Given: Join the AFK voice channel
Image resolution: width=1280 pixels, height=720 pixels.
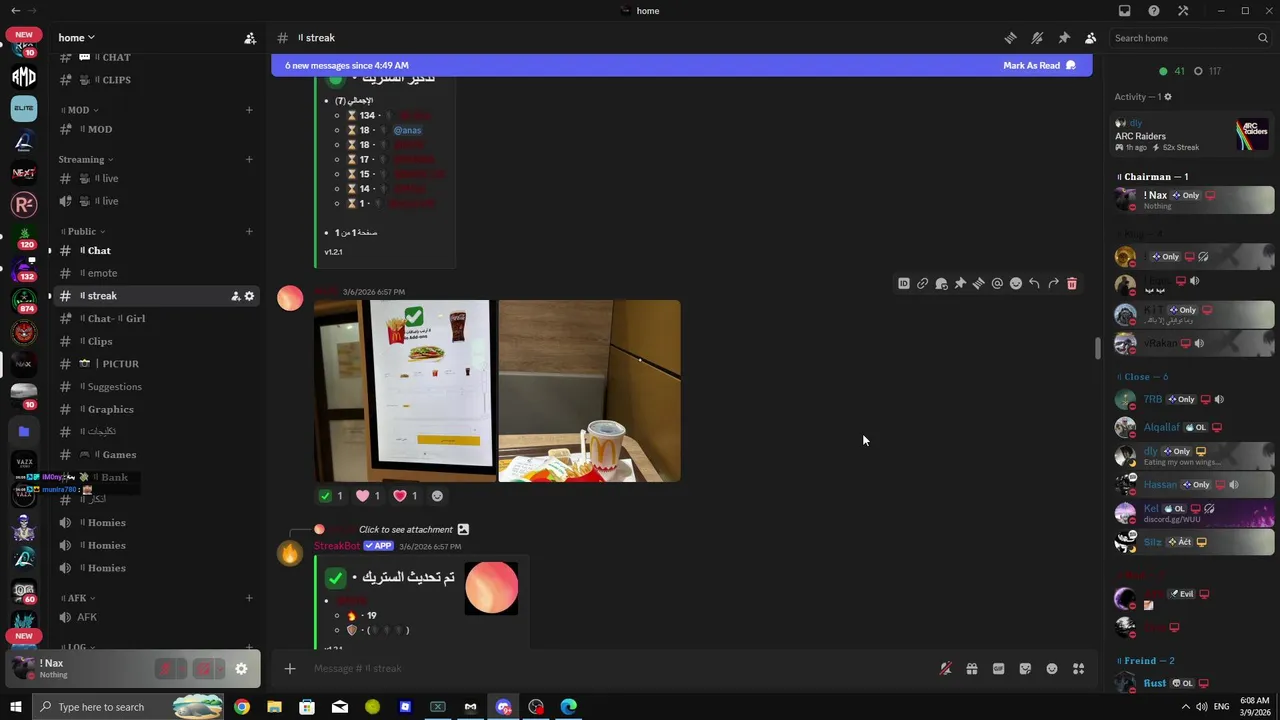Looking at the screenshot, I should point(154,618).
